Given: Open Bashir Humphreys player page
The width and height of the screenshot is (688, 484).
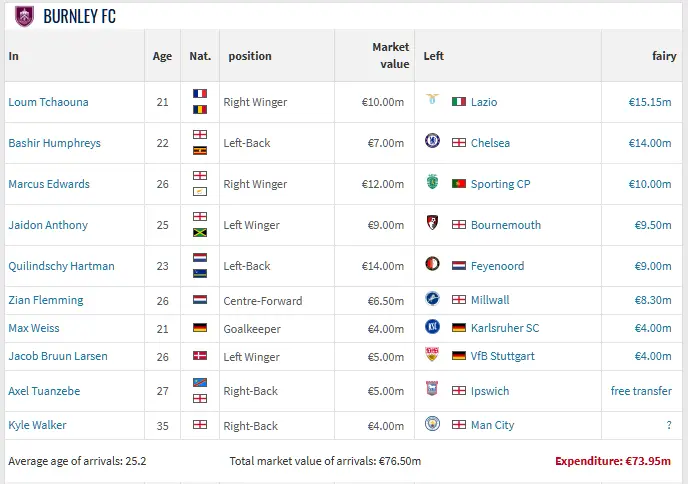Looking at the screenshot, I should click(54, 143).
